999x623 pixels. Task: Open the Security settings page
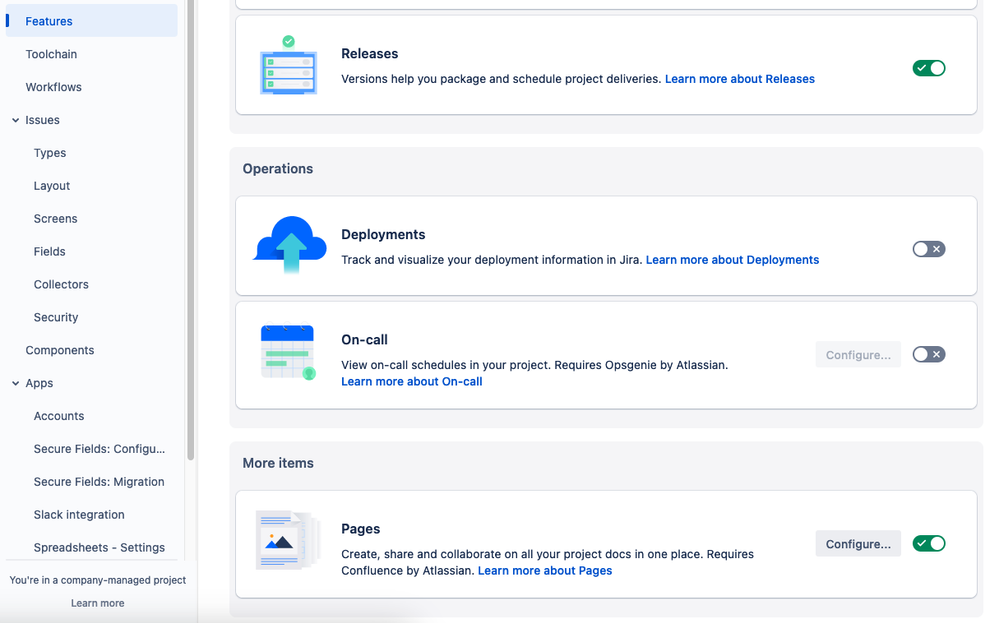(x=55, y=317)
